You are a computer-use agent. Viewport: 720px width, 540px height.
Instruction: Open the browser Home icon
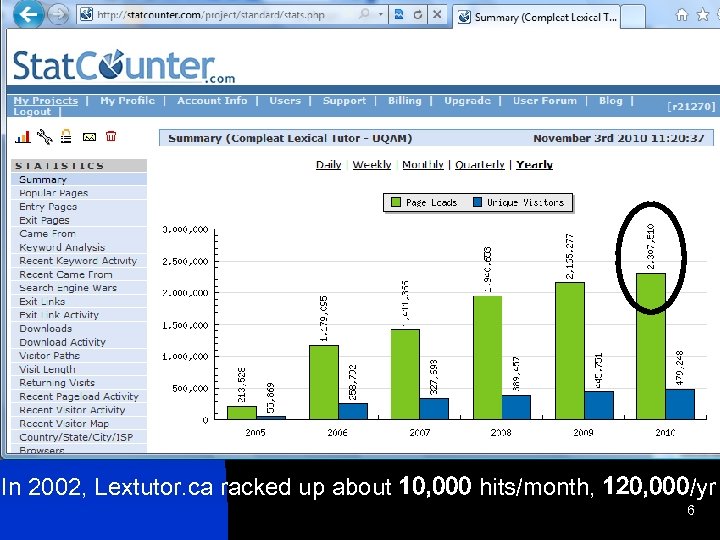[x=682, y=15]
